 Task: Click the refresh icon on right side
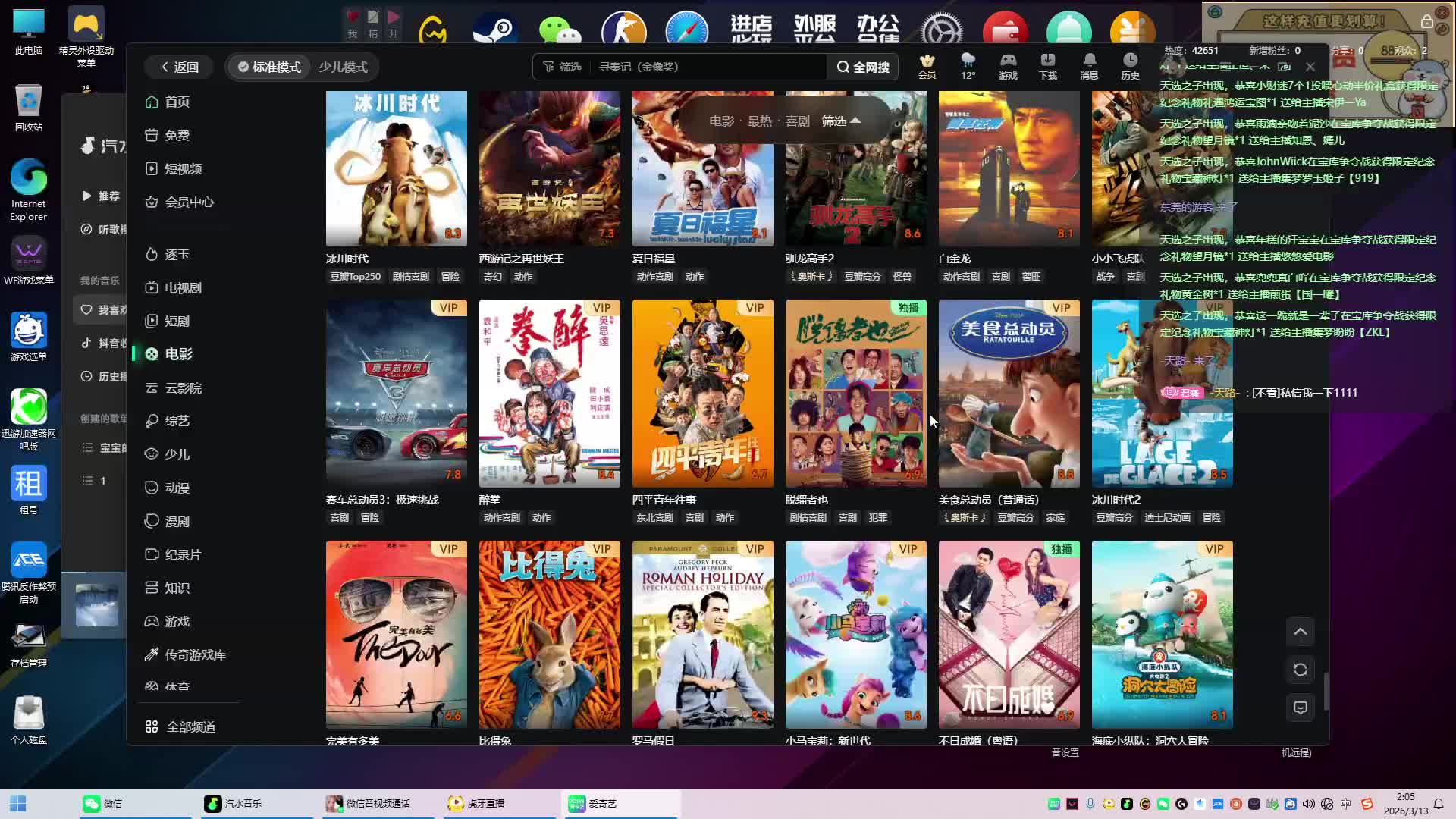[x=1300, y=670]
